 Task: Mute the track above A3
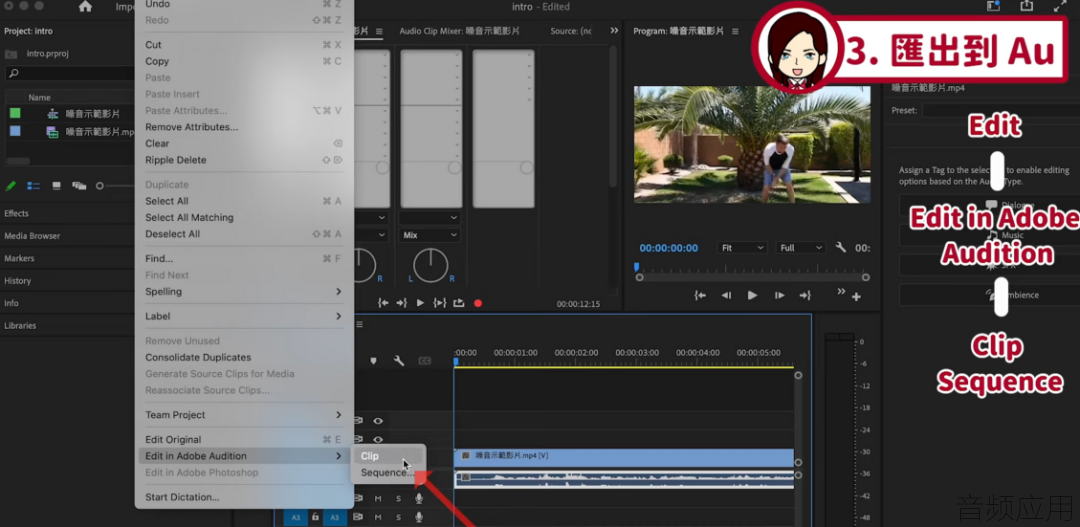click(x=378, y=498)
